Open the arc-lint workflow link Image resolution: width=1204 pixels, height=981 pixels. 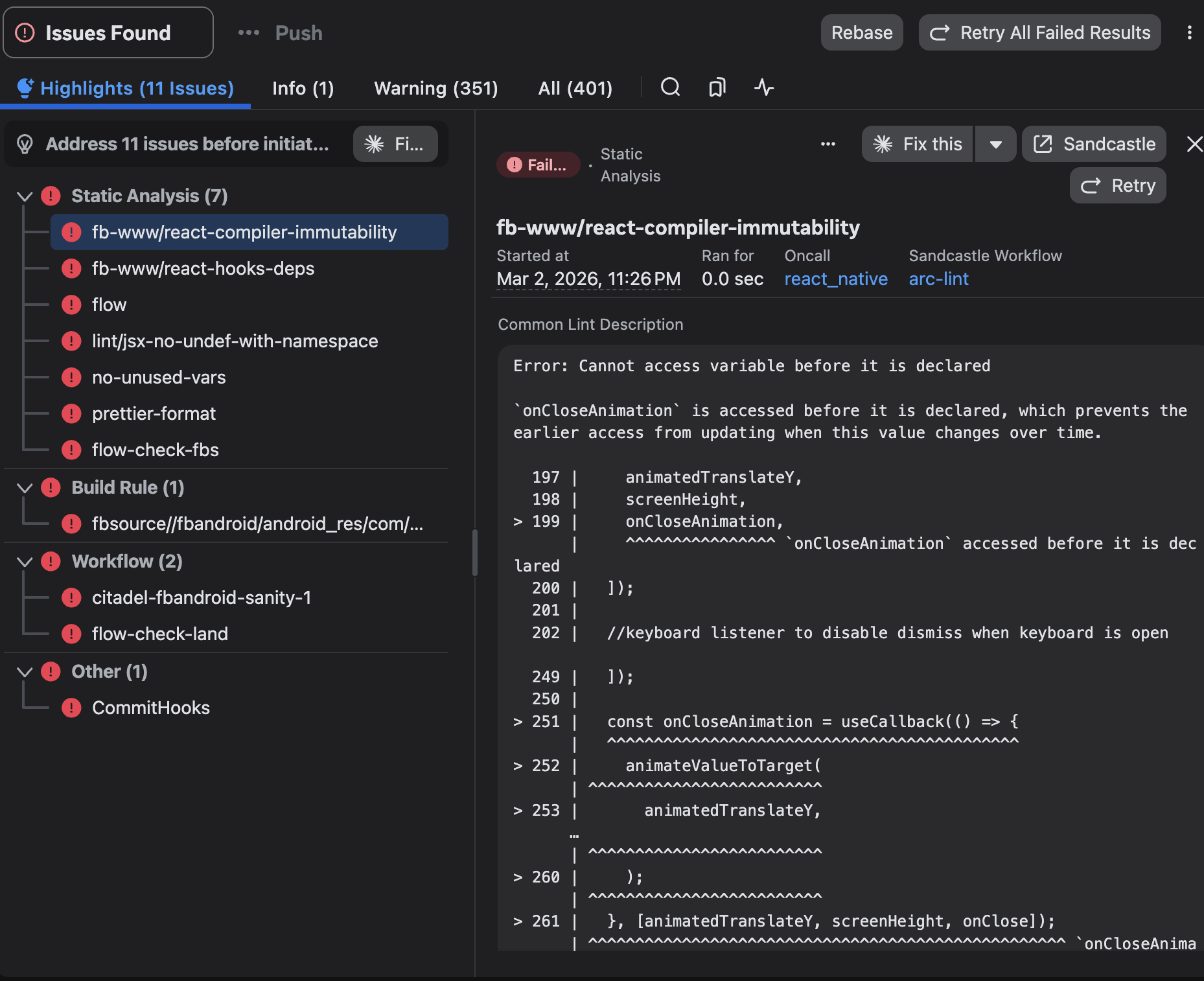(938, 279)
